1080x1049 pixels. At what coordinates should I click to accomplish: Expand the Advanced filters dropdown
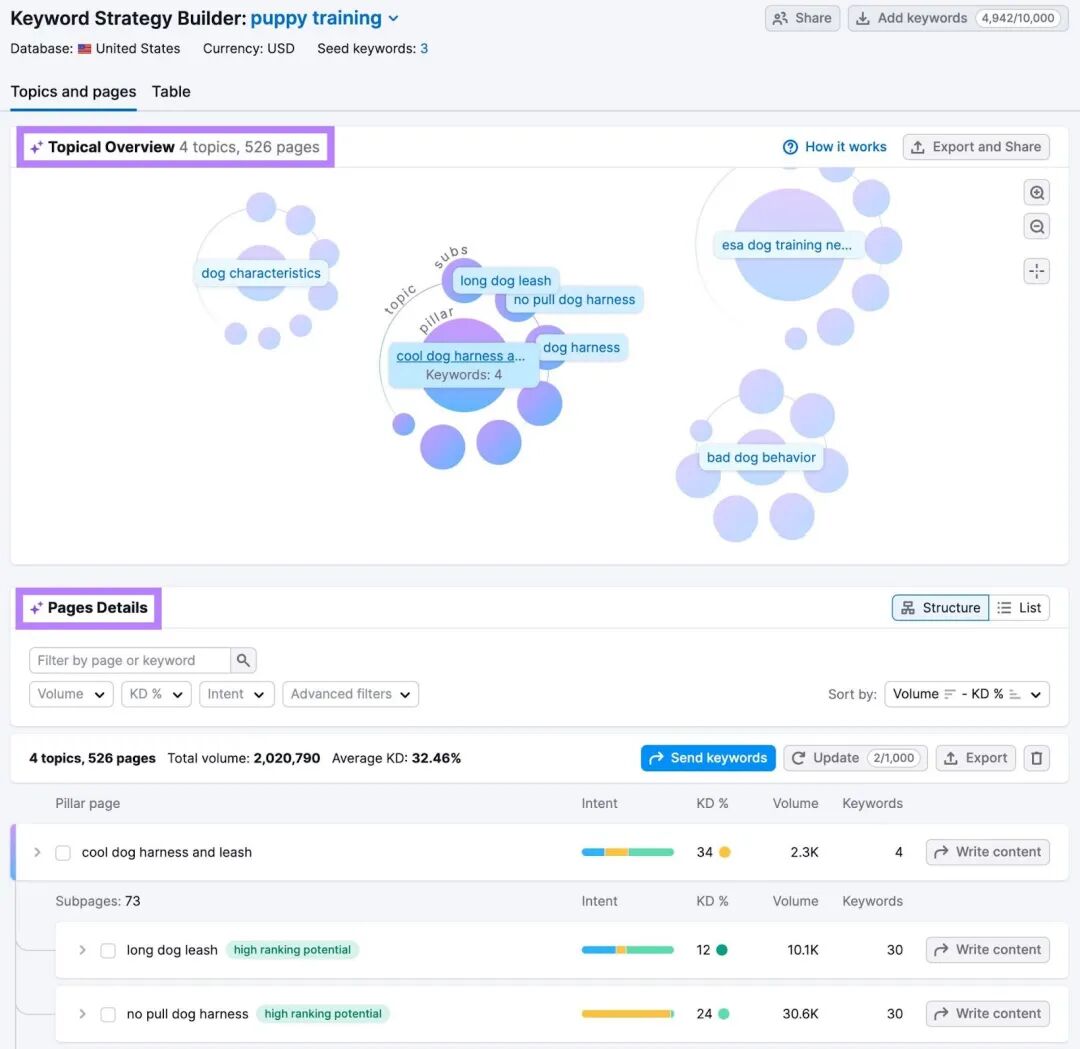(351, 694)
